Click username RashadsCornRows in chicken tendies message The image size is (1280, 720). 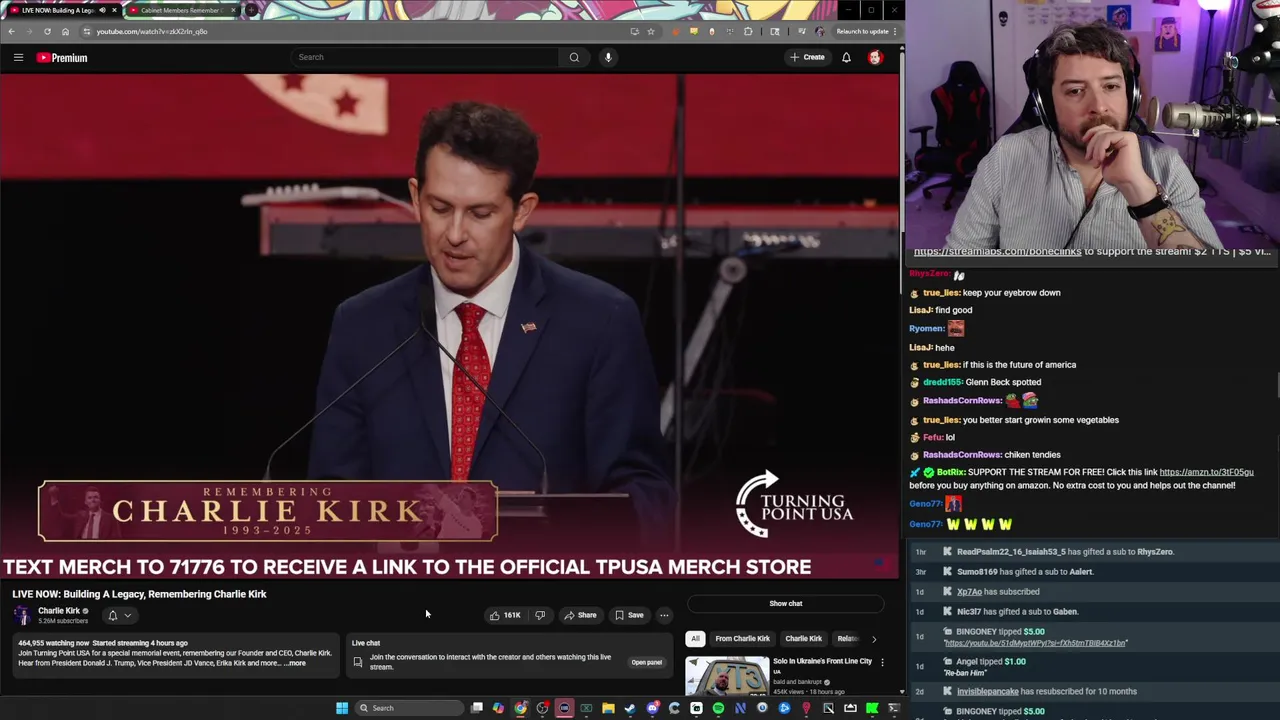962,455
